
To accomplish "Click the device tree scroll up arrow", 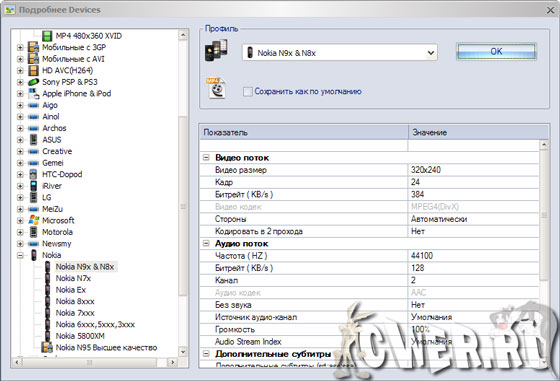I will [183, 35].
